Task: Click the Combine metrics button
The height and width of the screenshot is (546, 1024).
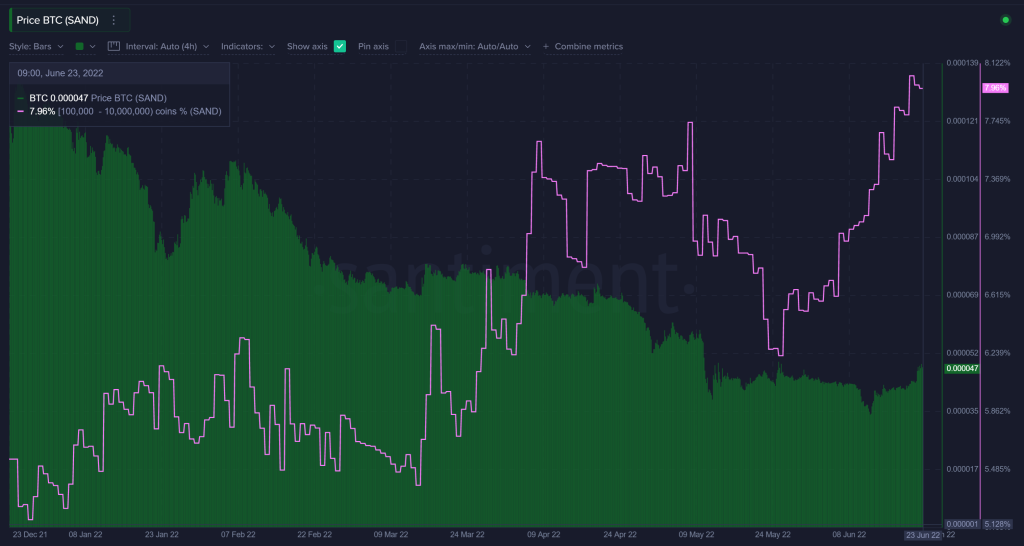Action: [588, 46]
